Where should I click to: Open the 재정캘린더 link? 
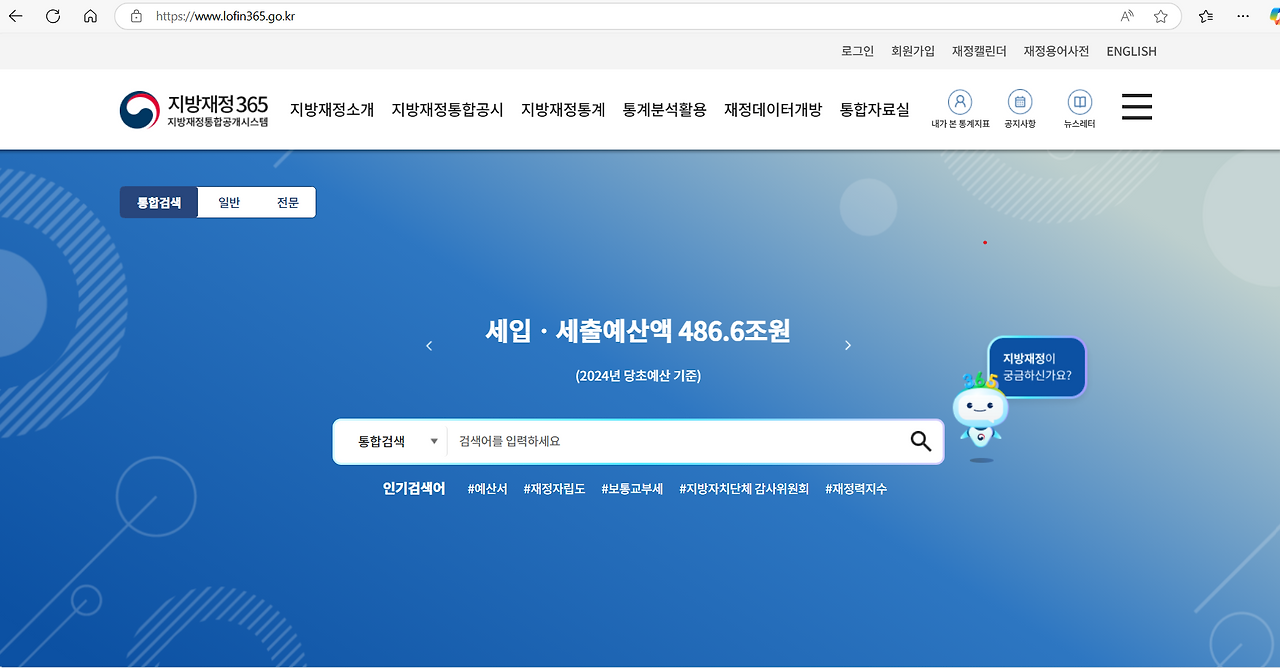coord(979,51)
